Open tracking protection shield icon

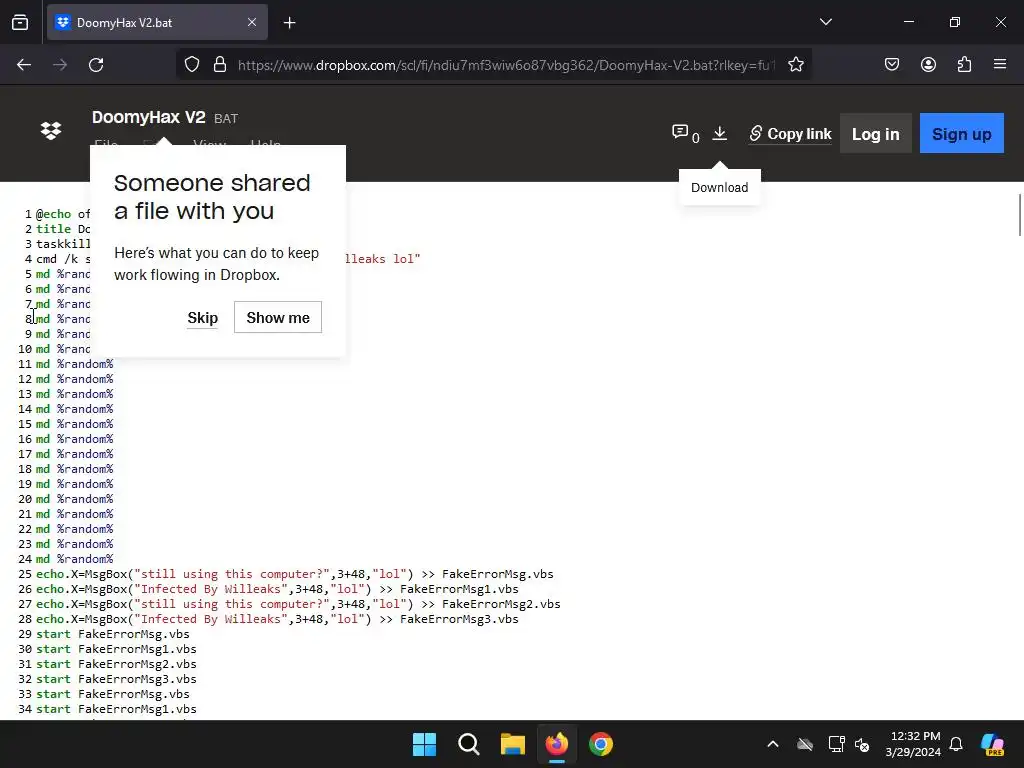click(x=191, y=65)
